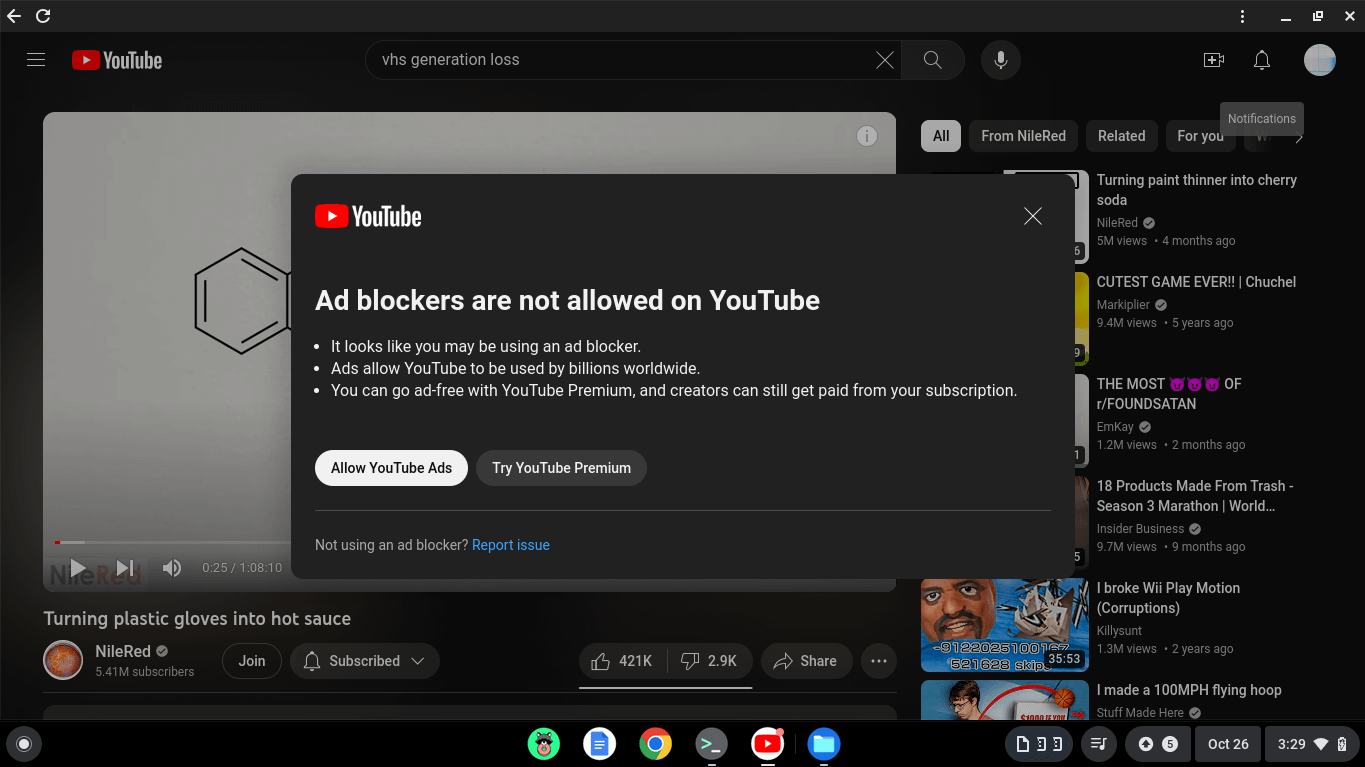The height and width of the screenshot is (767, 1365).
Task: Open quick settings at 3:29 clock
Action: [1311, 744]
